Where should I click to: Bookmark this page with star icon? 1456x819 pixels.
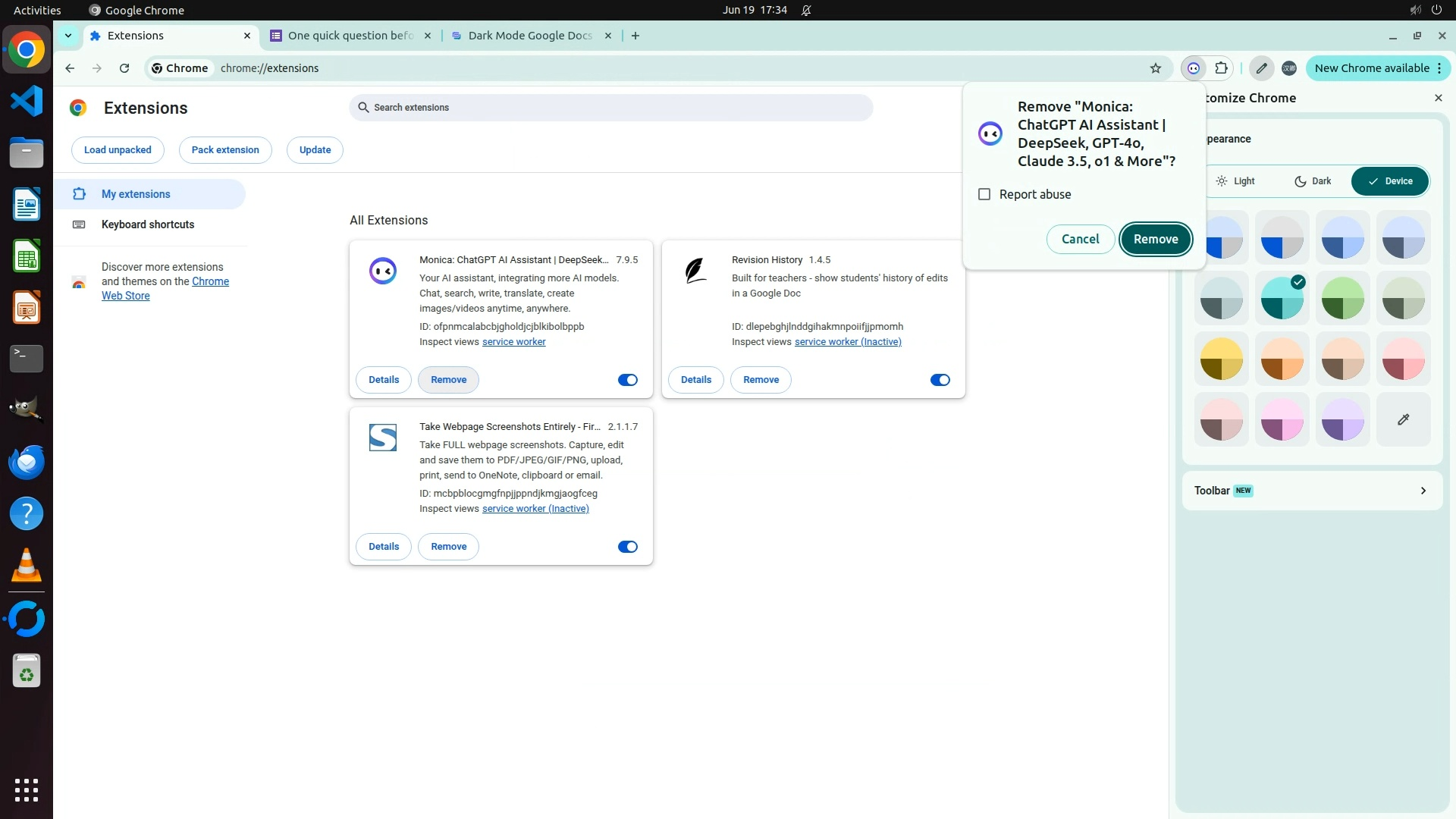click(1155, 68)
